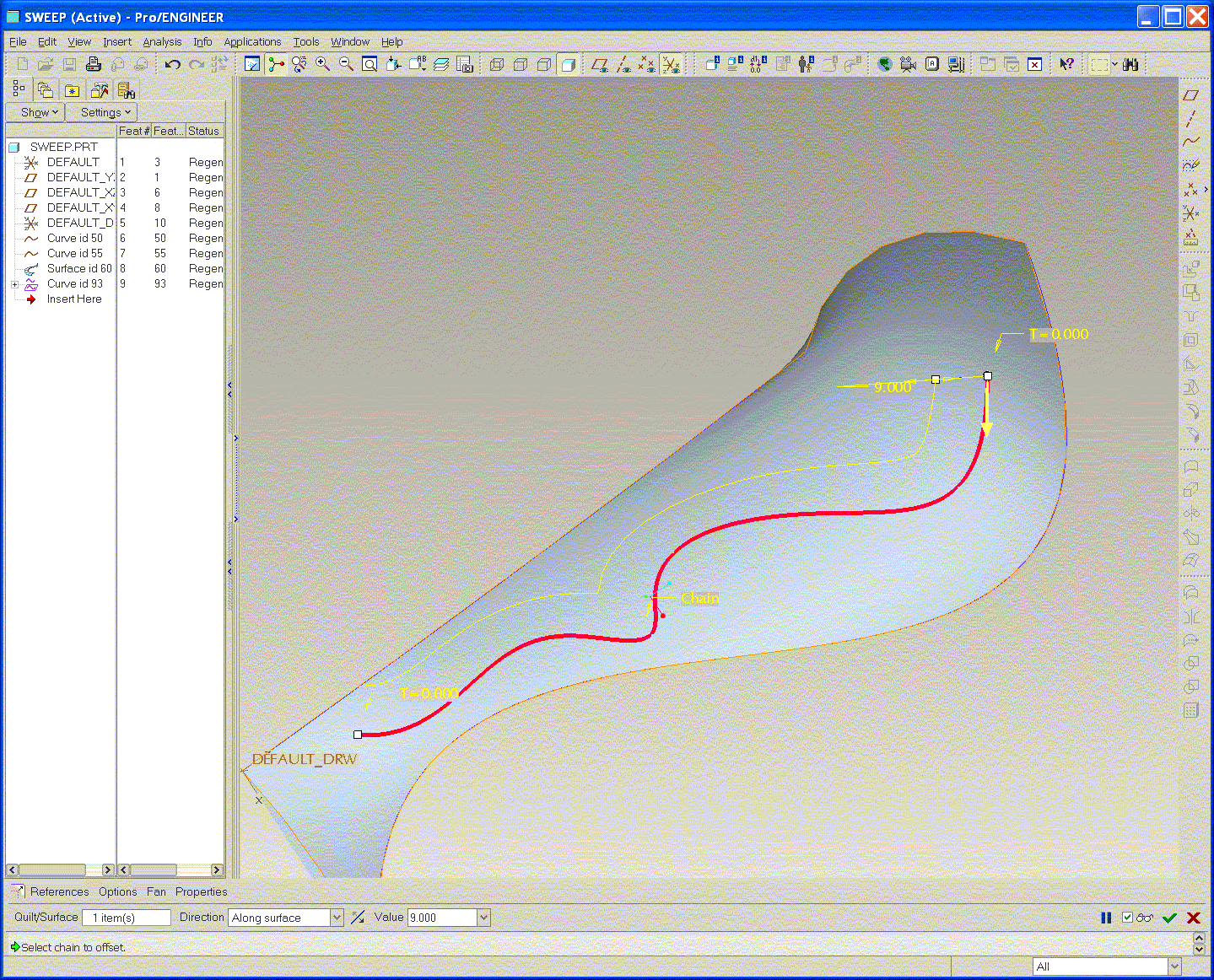This screenshot has height=980, width=1214.
Task: Click the Layers stack icon
Action: 440,64
